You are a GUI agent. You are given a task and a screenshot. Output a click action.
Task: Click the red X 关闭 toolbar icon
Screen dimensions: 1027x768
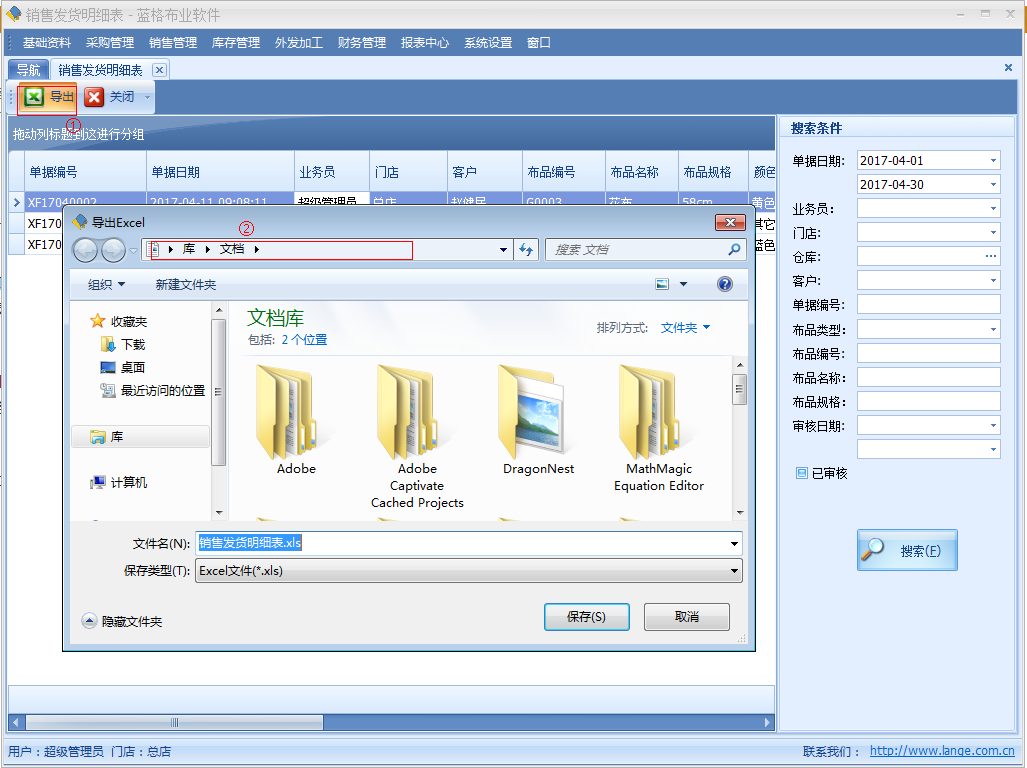pos(94,97)
